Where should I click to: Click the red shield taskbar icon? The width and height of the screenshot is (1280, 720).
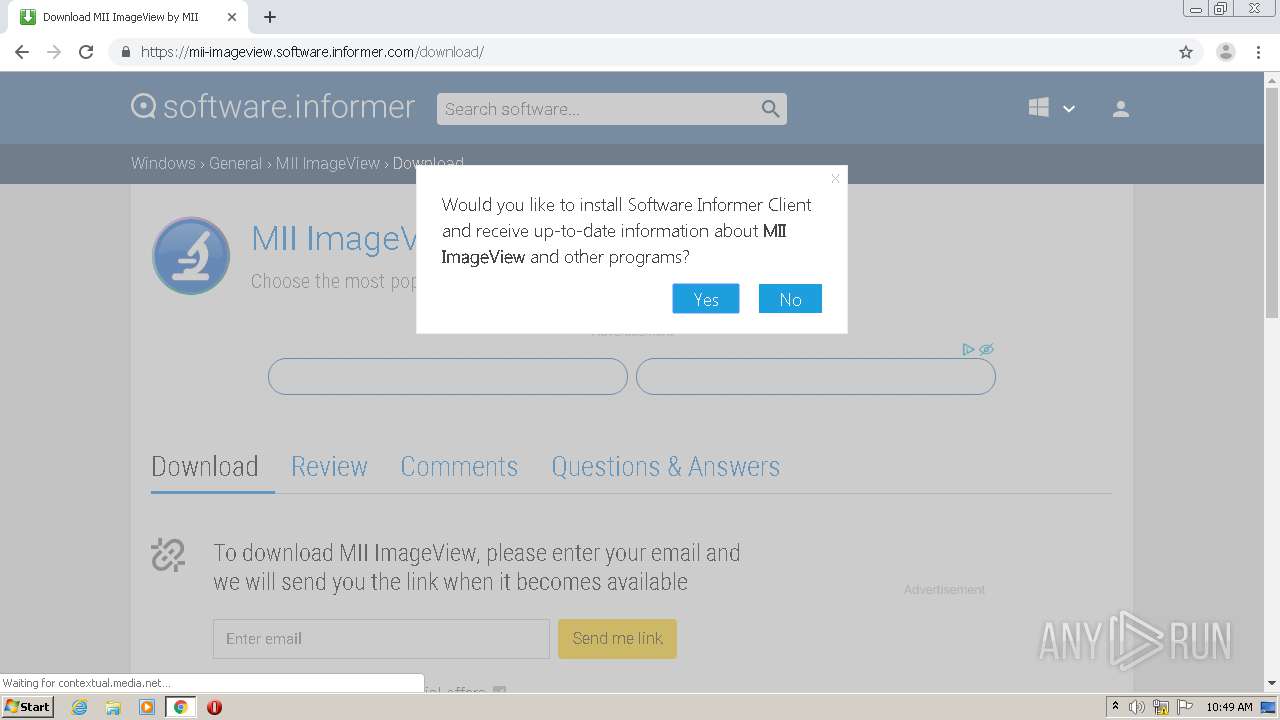point(214,707)
